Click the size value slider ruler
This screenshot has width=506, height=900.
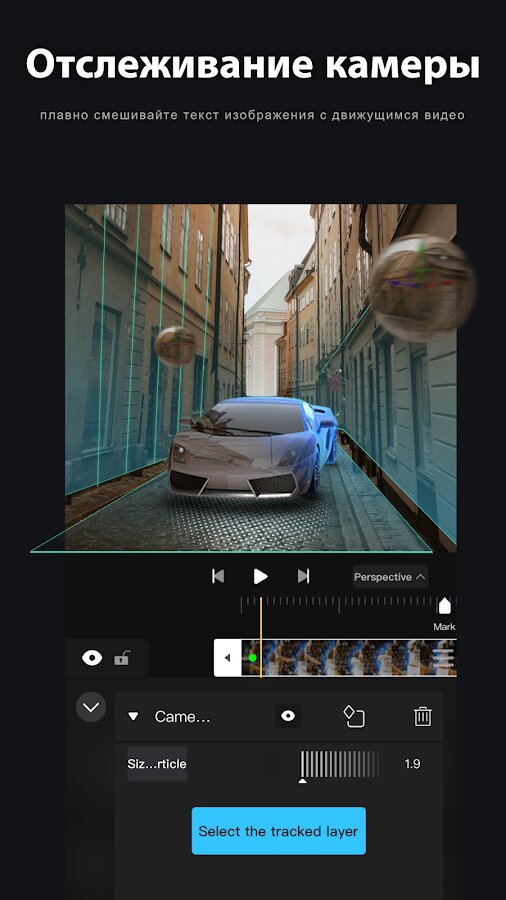(340, 765)
